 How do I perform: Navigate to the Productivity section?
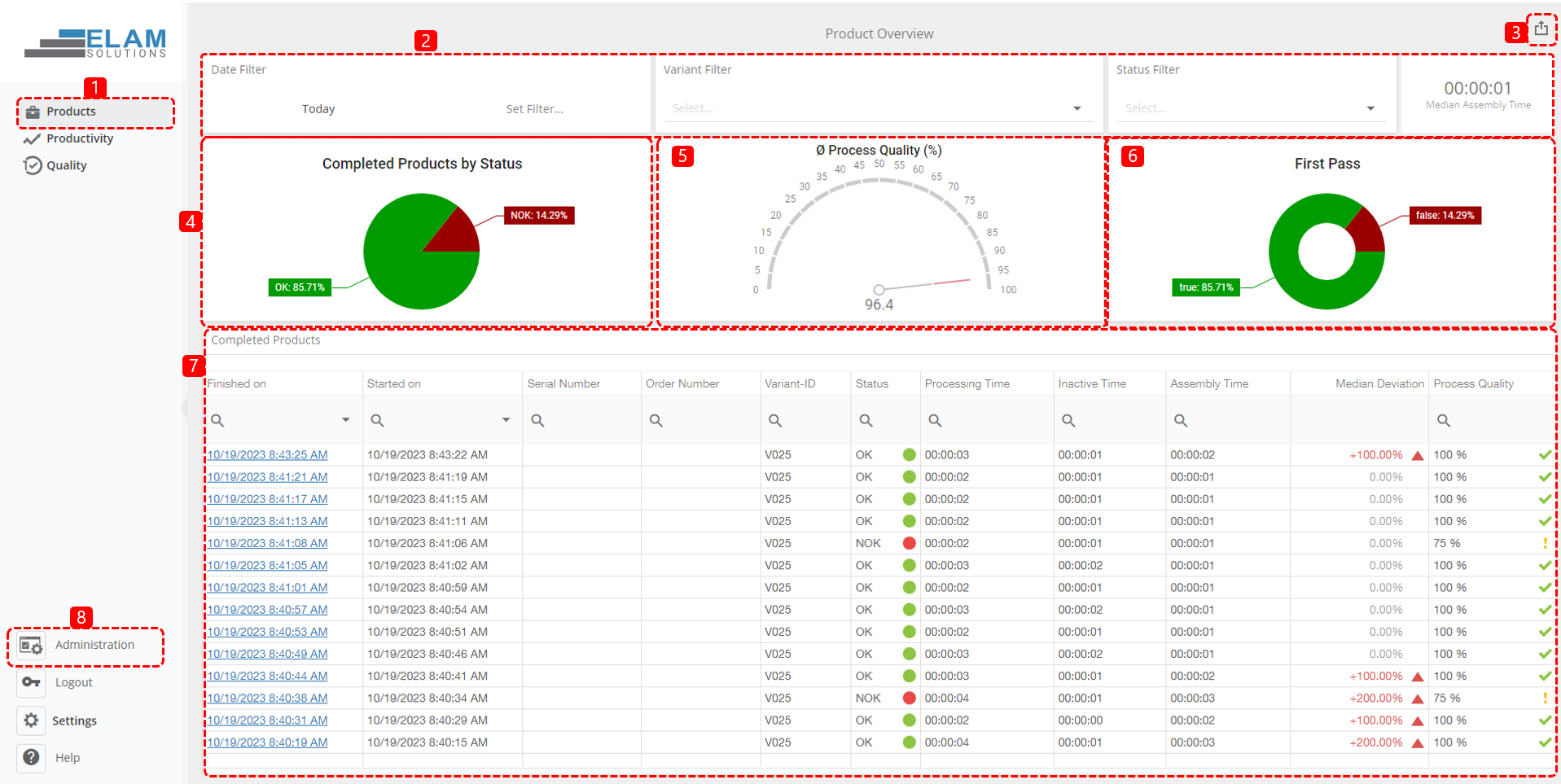78,138
